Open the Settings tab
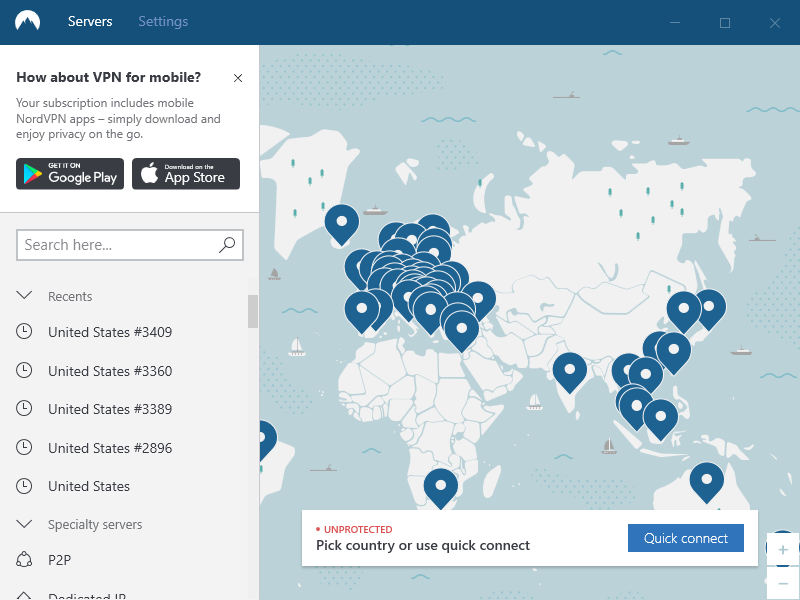The width and height of the screenshot is (800, 600). pos(163,22)
